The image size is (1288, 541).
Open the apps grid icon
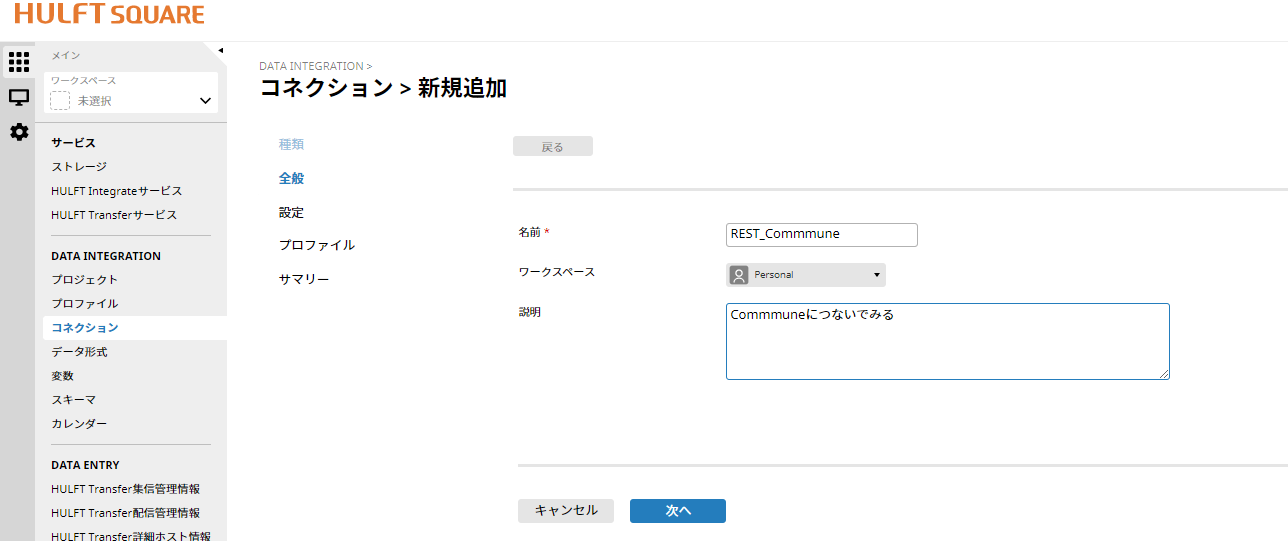[x=18, y=62]
